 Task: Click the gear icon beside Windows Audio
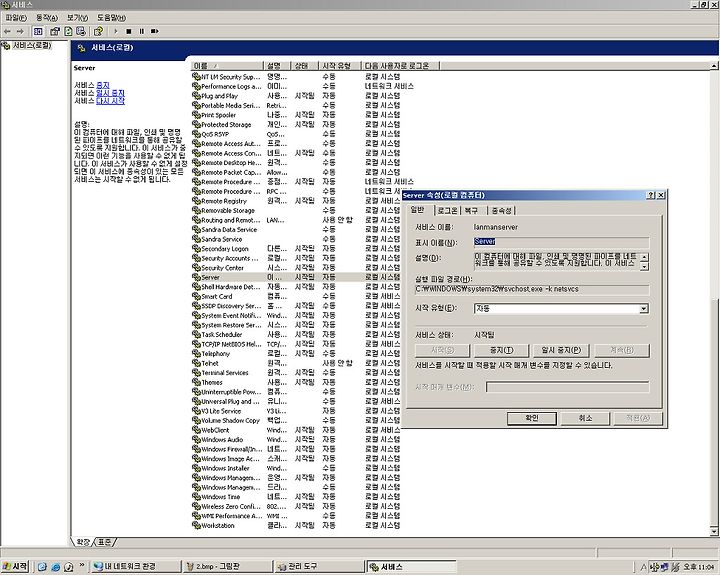pos(196,439)
